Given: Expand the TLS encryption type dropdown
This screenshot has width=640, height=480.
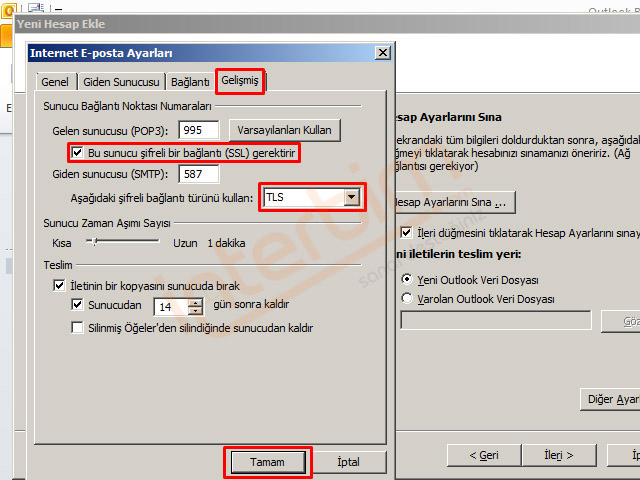Looking at the screenshot, I should tap(350, 198).
